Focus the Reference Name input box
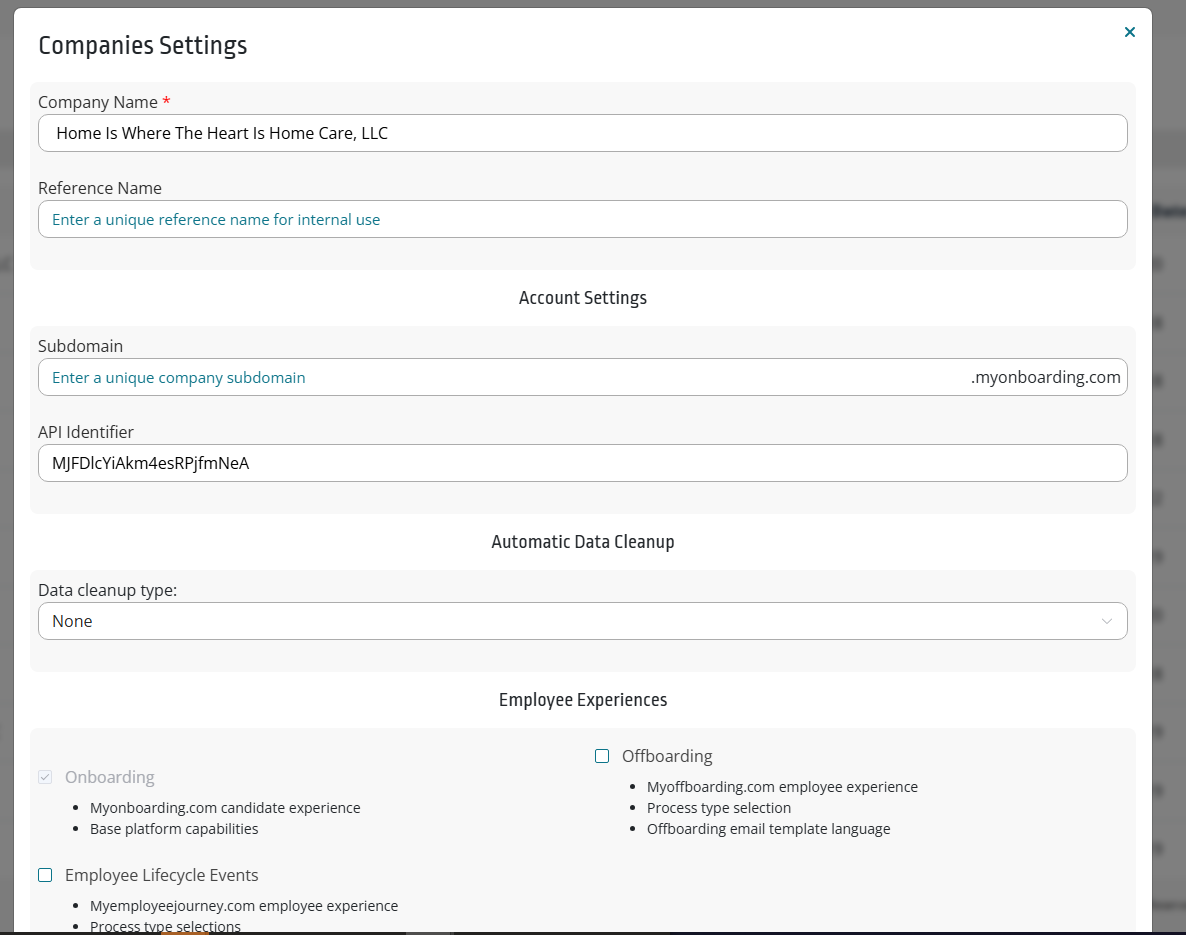The image size is (1186, 935). pyautogui.click(x=582, y=219)
